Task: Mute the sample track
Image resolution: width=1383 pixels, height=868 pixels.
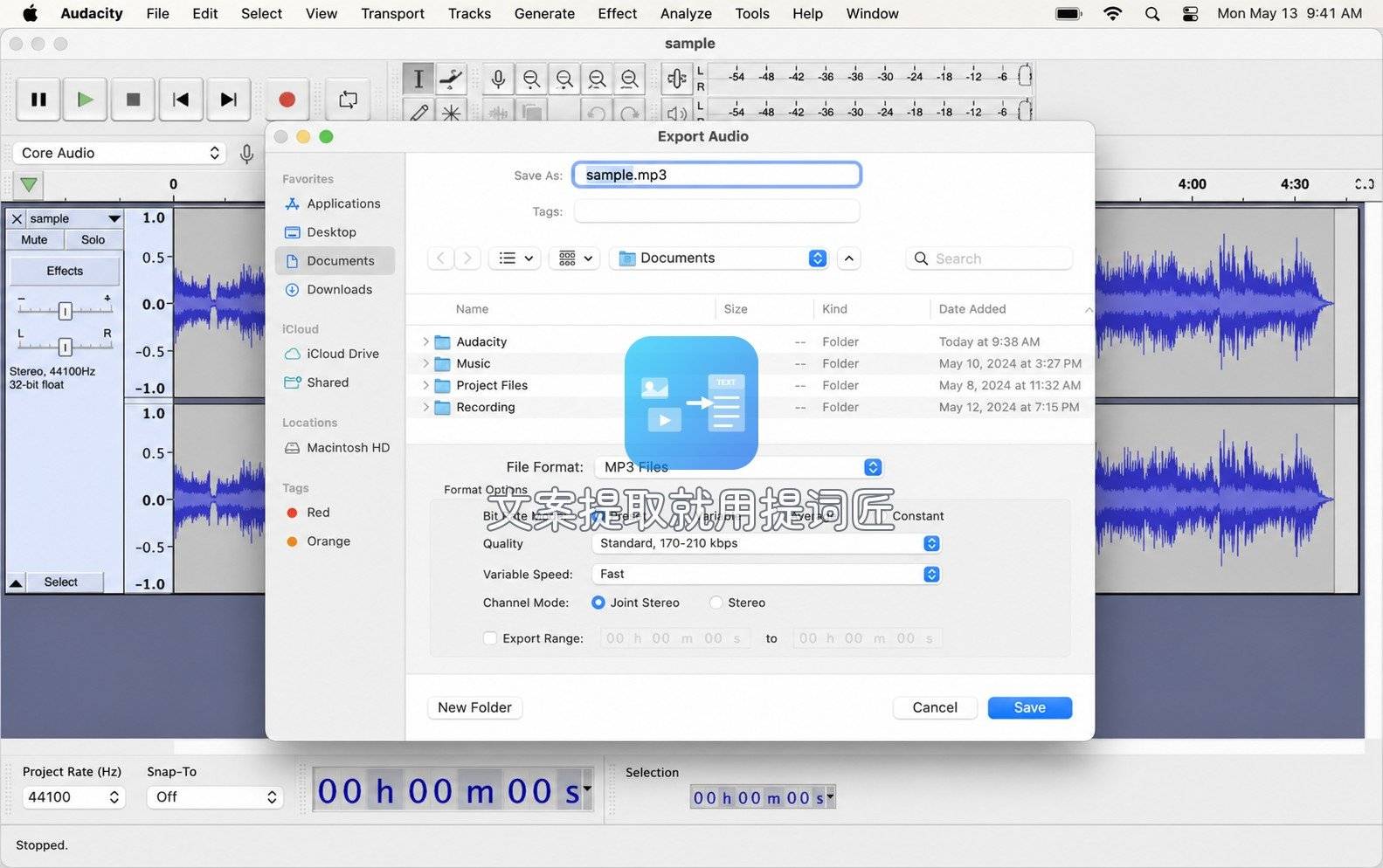Action: point(35,240)
